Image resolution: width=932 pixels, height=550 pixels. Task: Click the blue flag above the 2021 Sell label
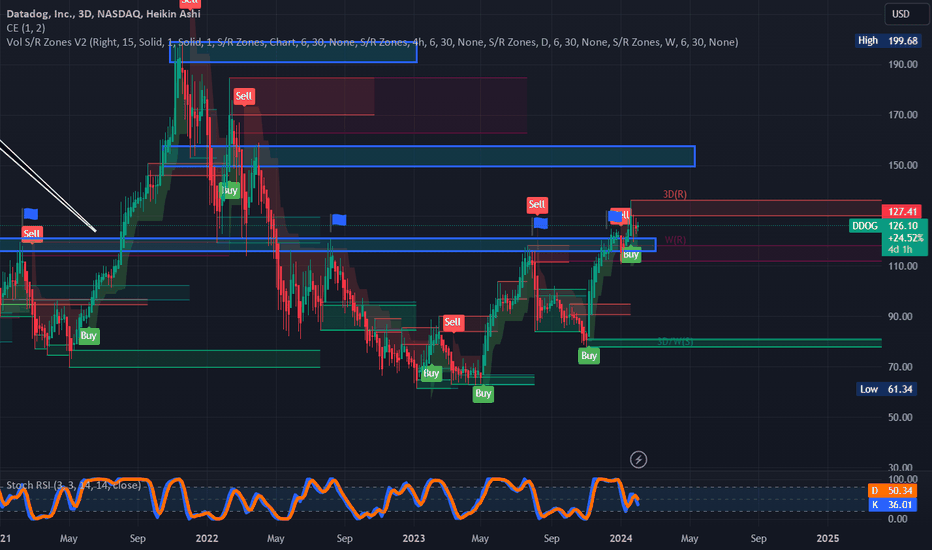point(30,214)
